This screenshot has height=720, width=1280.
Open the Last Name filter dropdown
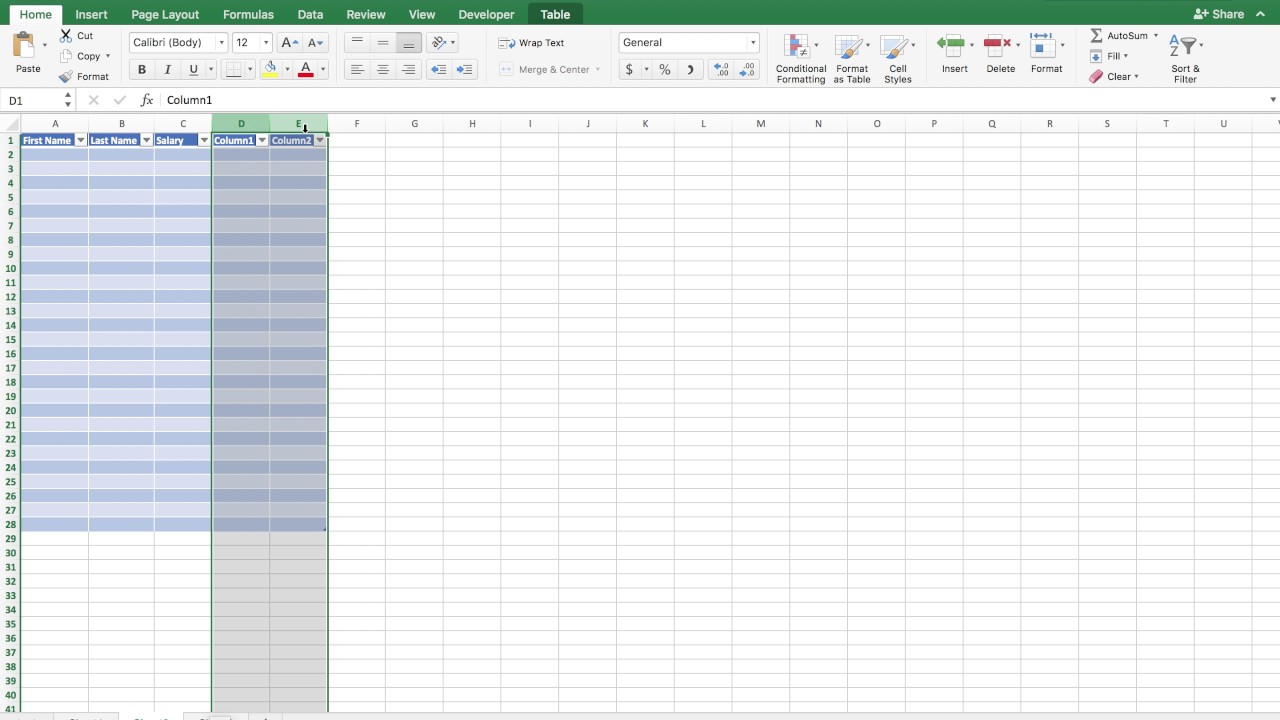(x=146, y=141)
